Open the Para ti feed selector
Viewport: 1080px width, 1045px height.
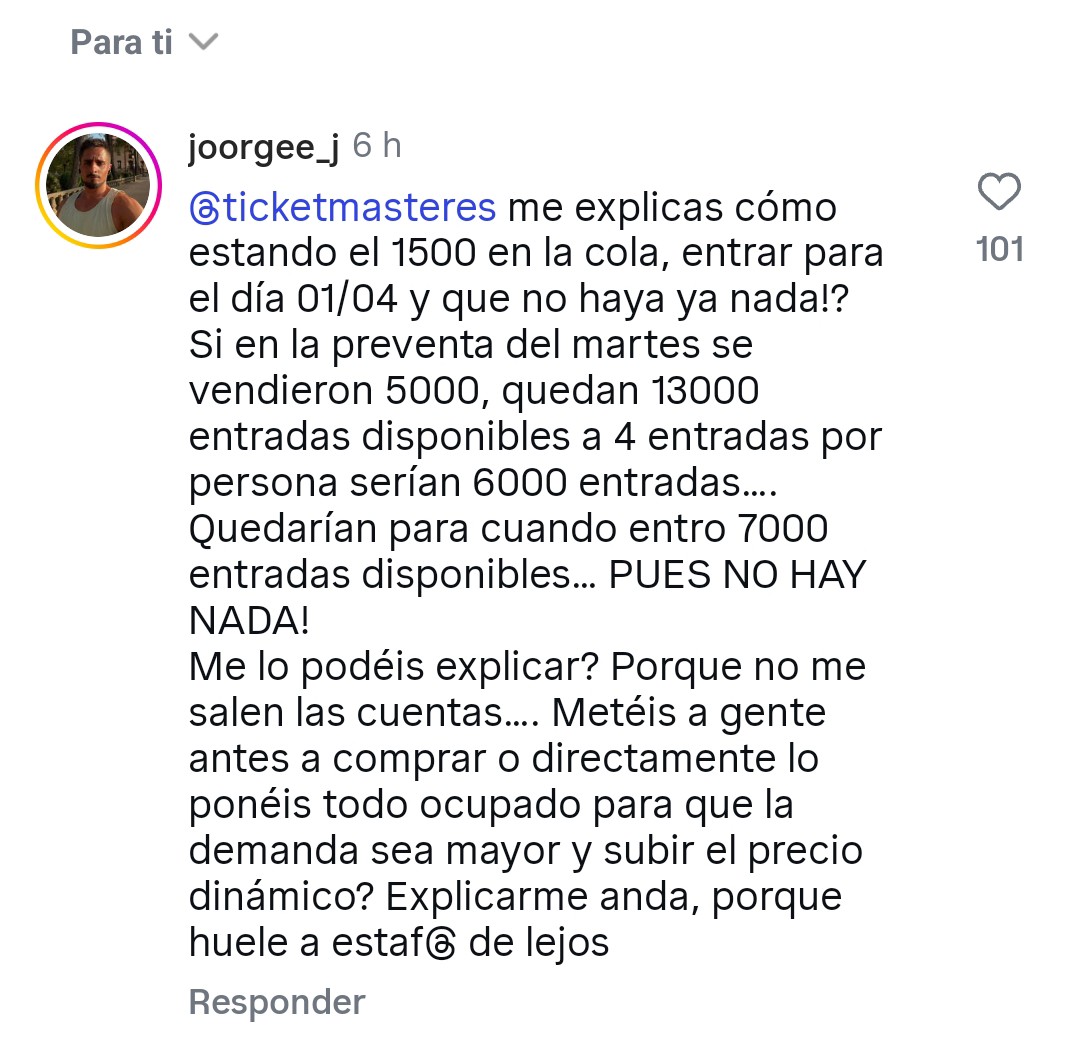click(x=122, y=43)
